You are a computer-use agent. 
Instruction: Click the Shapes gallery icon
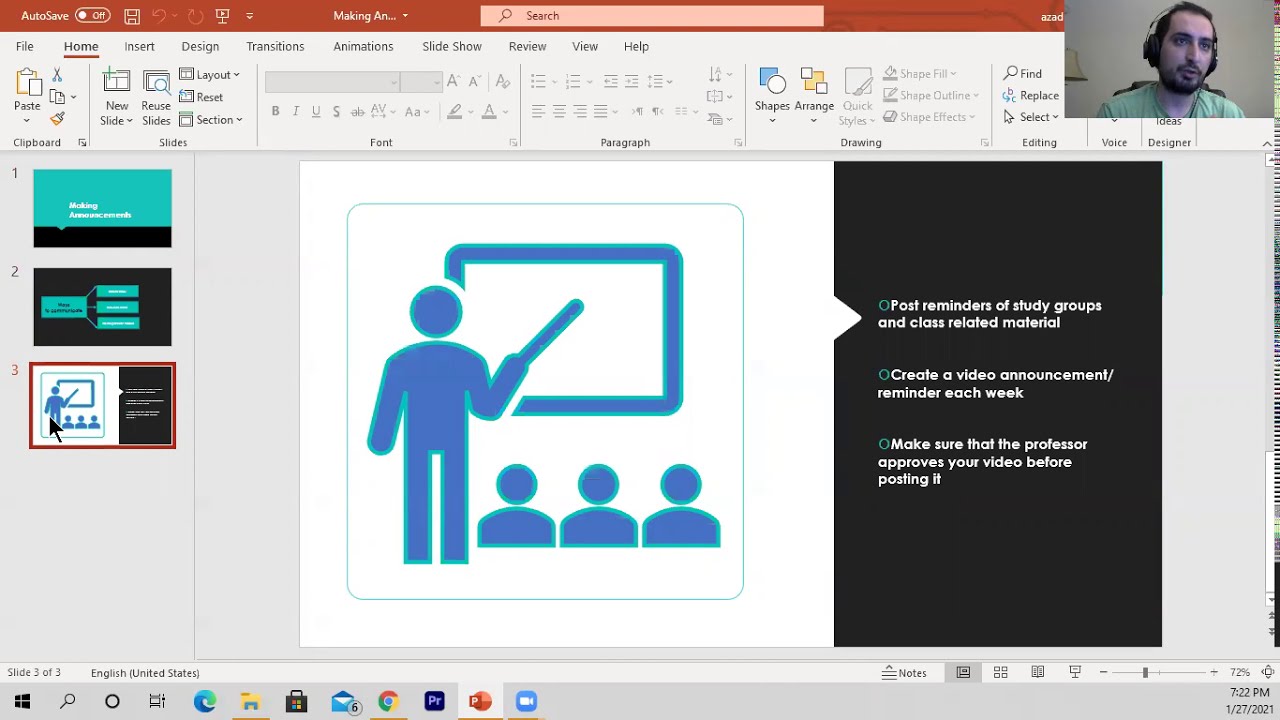point(772,83)
